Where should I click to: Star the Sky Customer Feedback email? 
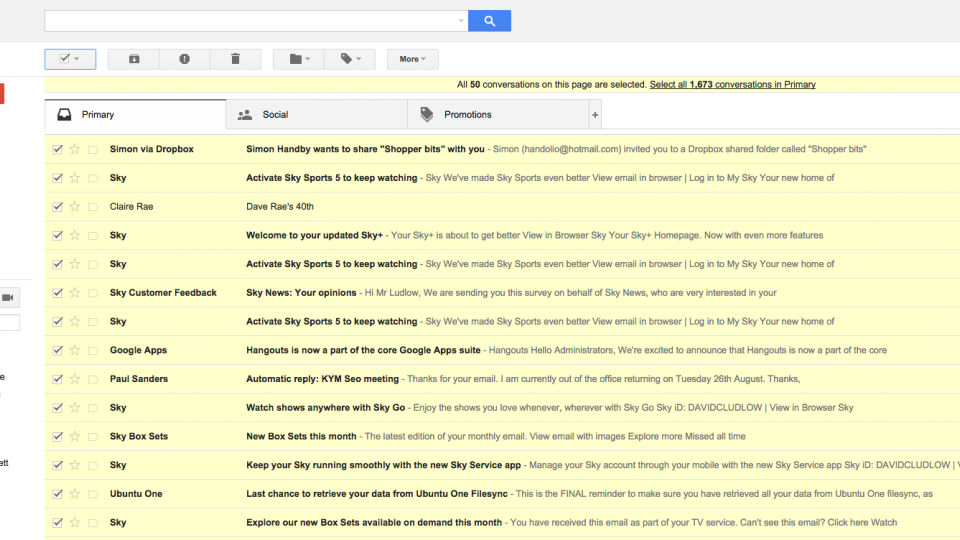coord(75,293)
